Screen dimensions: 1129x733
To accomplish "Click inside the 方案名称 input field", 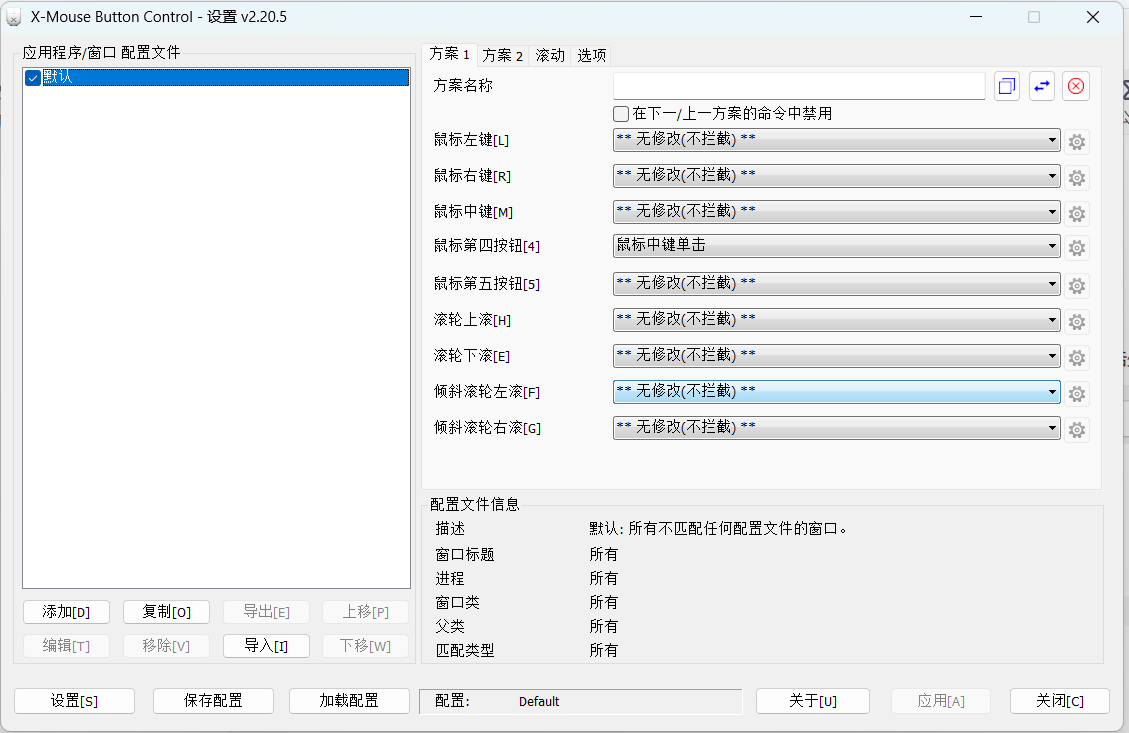I will coord(798,86).
